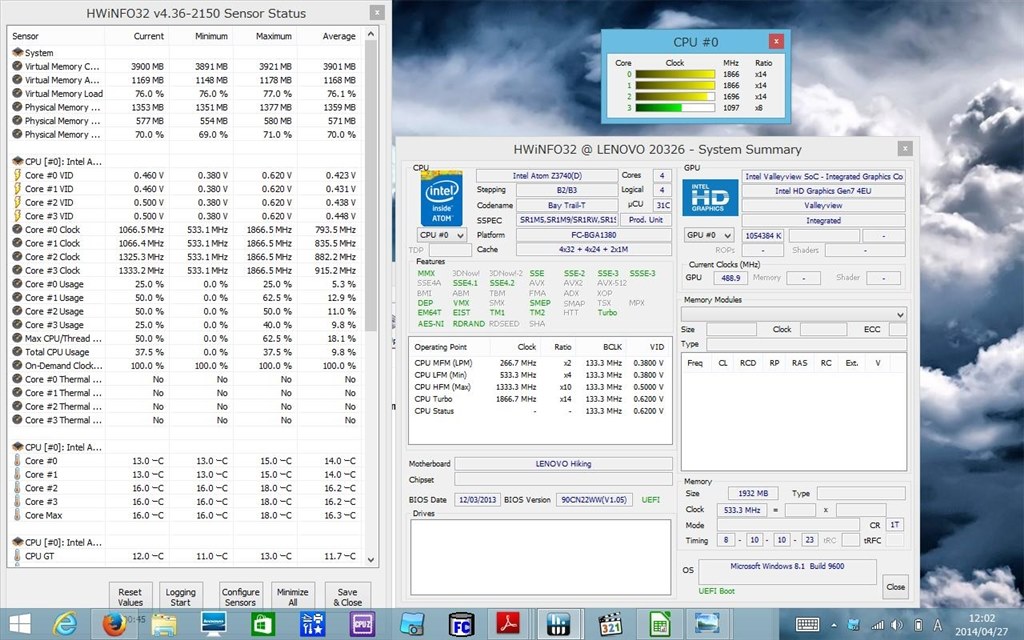Open the FC application taskbar icon
1024x640 pixels.
pos(460,624)
